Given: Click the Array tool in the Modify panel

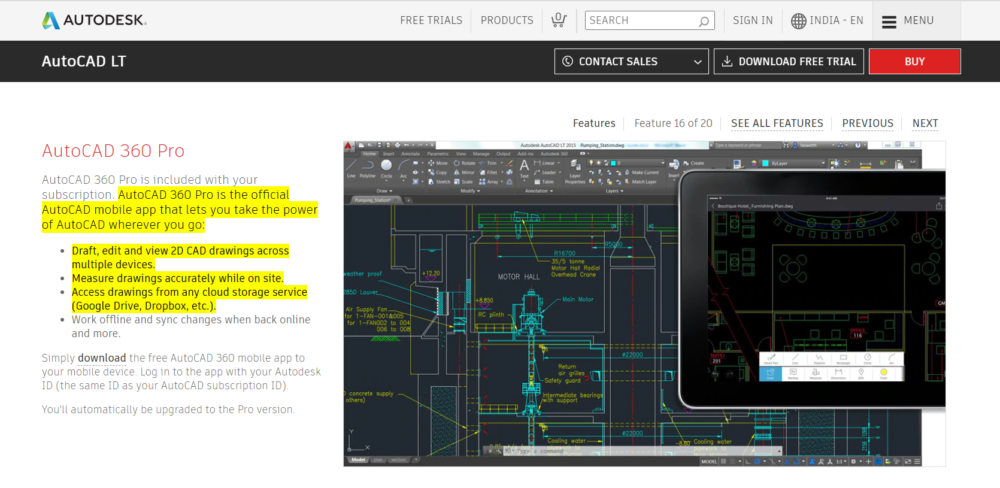Looking at the screenshot, I should tap(490, 182).
